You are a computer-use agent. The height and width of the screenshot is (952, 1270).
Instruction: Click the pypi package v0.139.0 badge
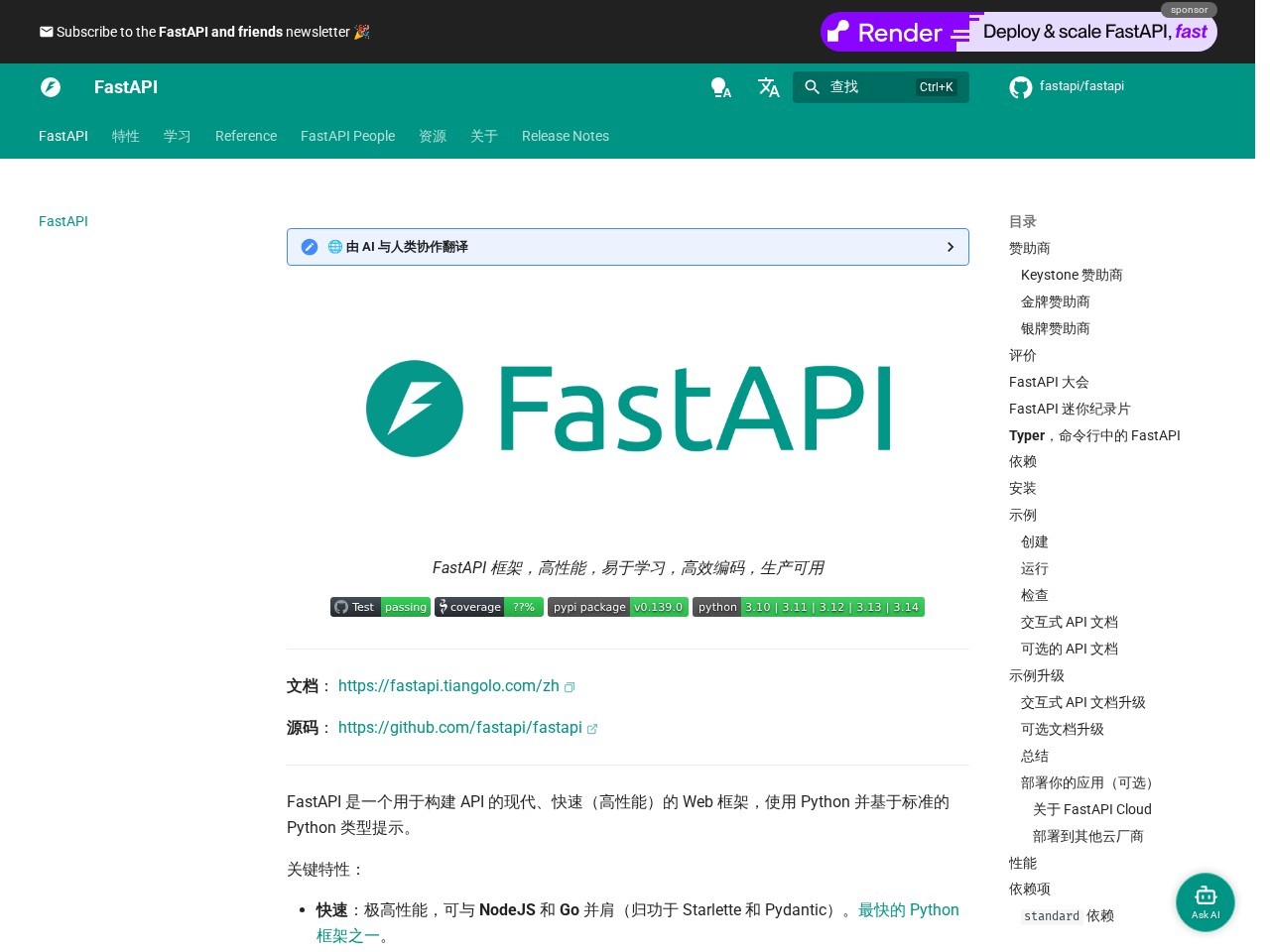[618, 607]
